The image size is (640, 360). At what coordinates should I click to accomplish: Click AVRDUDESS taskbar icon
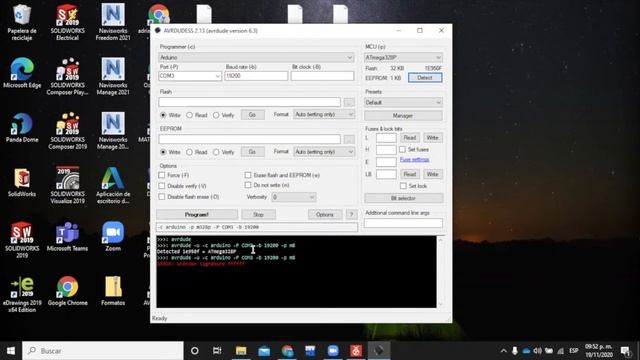coord(379,351)
